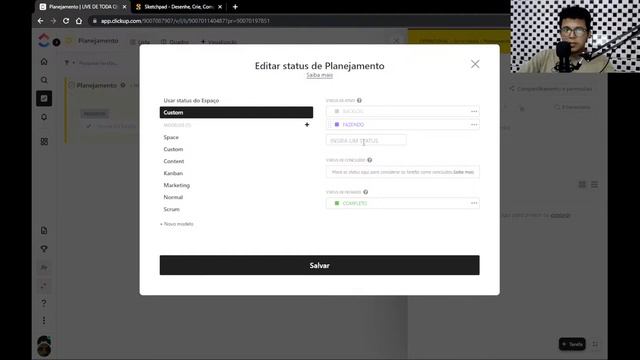This screenshot has height=360, width=640.
Task: Click the help icon next to active statuses label
Action: click(x=359, y=100)
